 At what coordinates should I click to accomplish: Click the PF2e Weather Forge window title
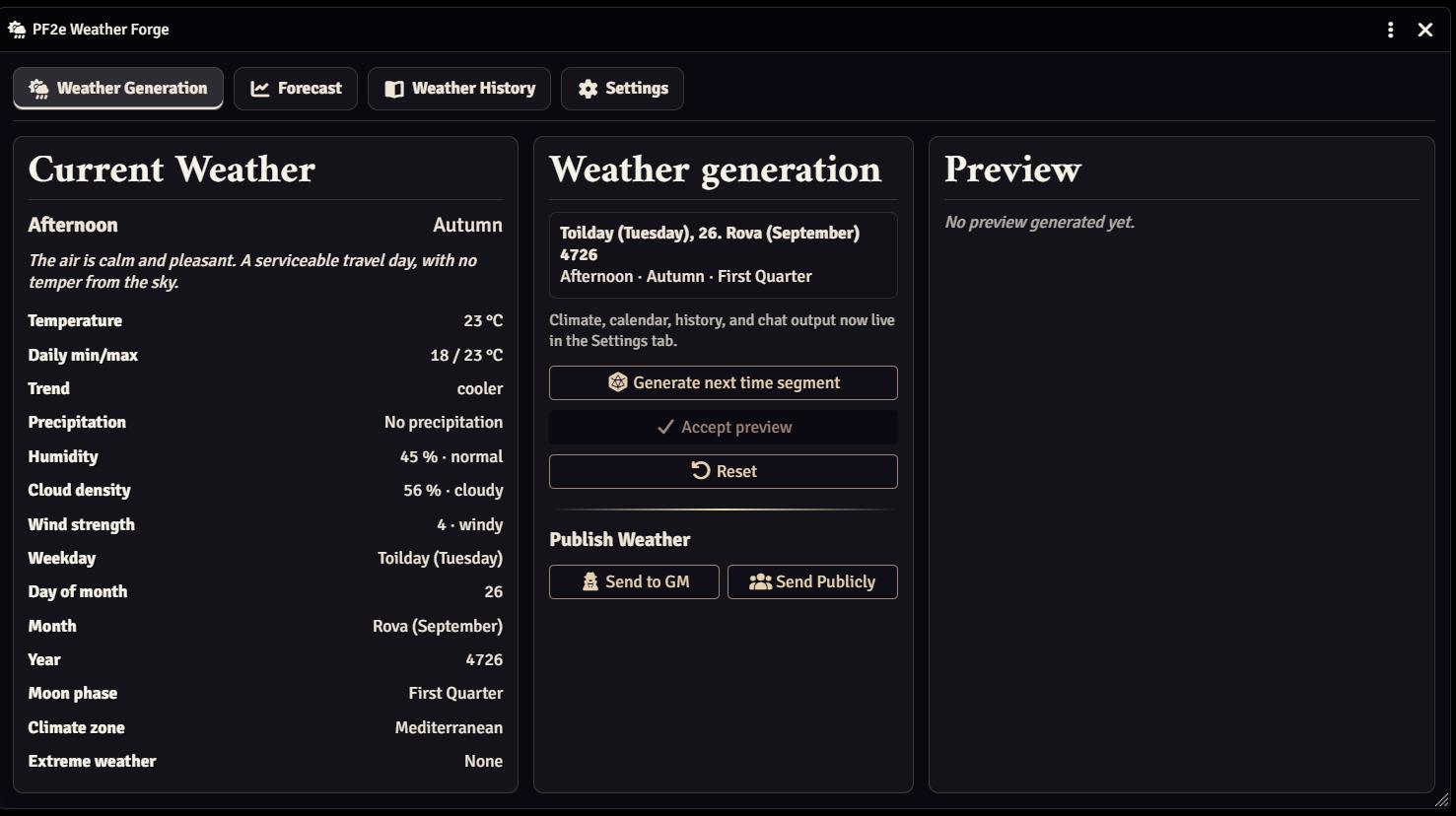pos(101,30)
